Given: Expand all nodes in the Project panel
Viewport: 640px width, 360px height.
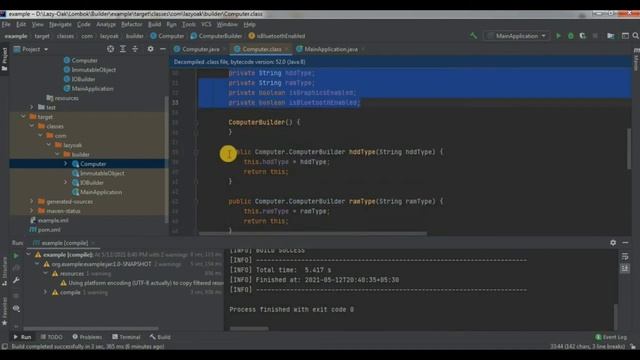Looking at the screenshot, I should [122, 49].
